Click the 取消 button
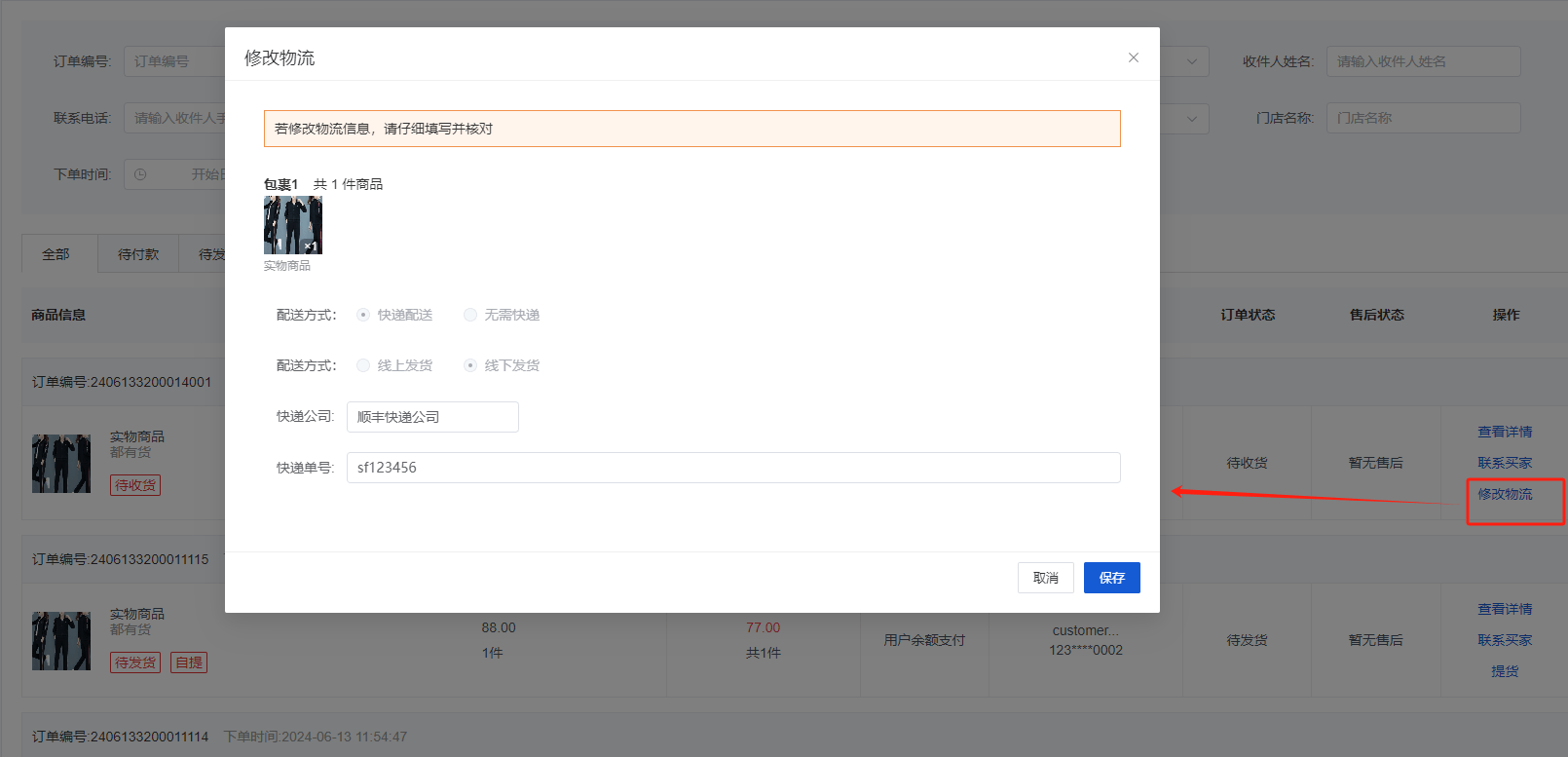 click(1046, 578)
